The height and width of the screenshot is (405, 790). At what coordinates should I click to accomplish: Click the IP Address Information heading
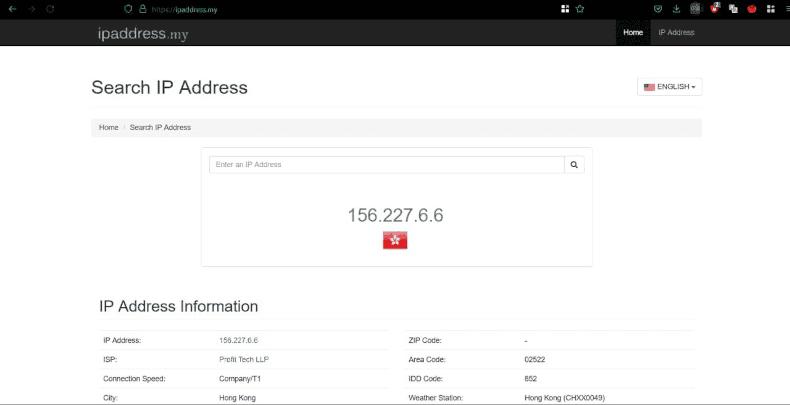[x=178, y=306]
